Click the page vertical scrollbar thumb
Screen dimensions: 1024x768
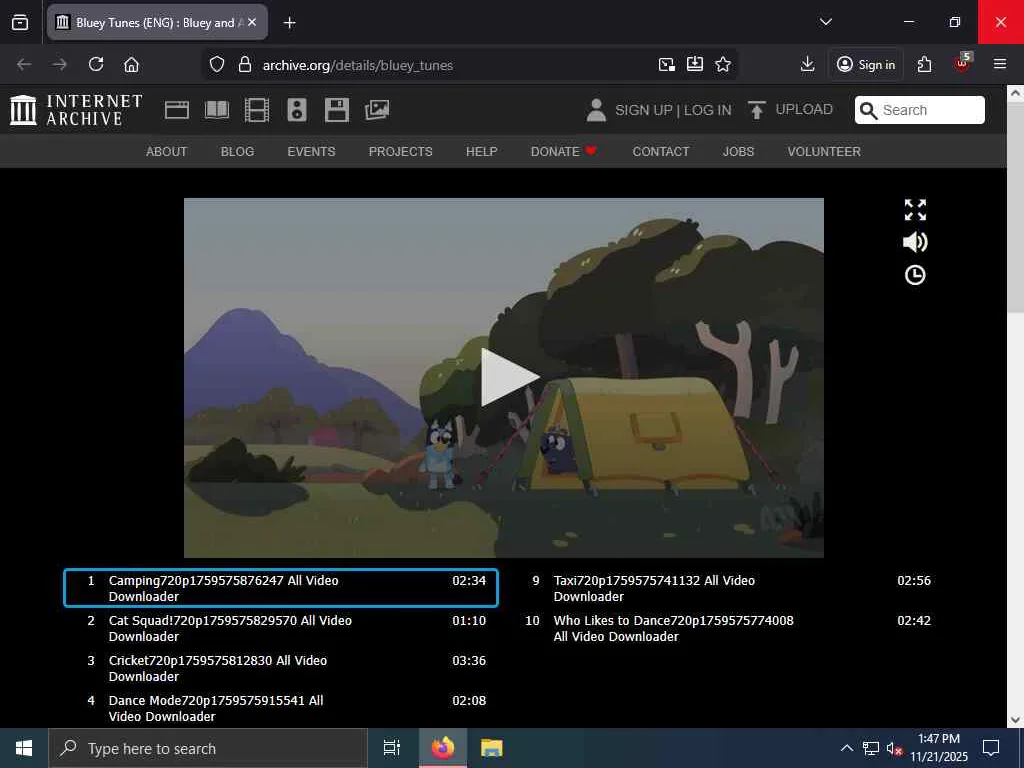(x=1016, y=206)
